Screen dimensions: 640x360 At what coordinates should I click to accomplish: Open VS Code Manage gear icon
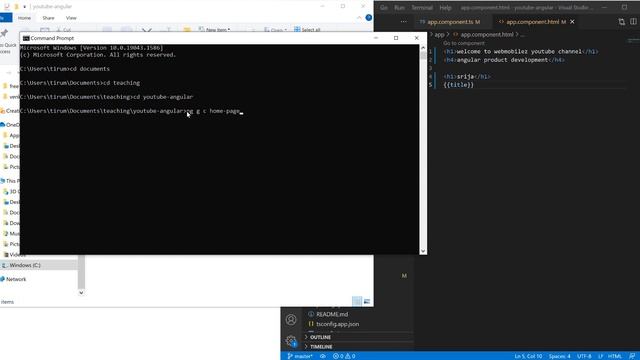point(291,341)
